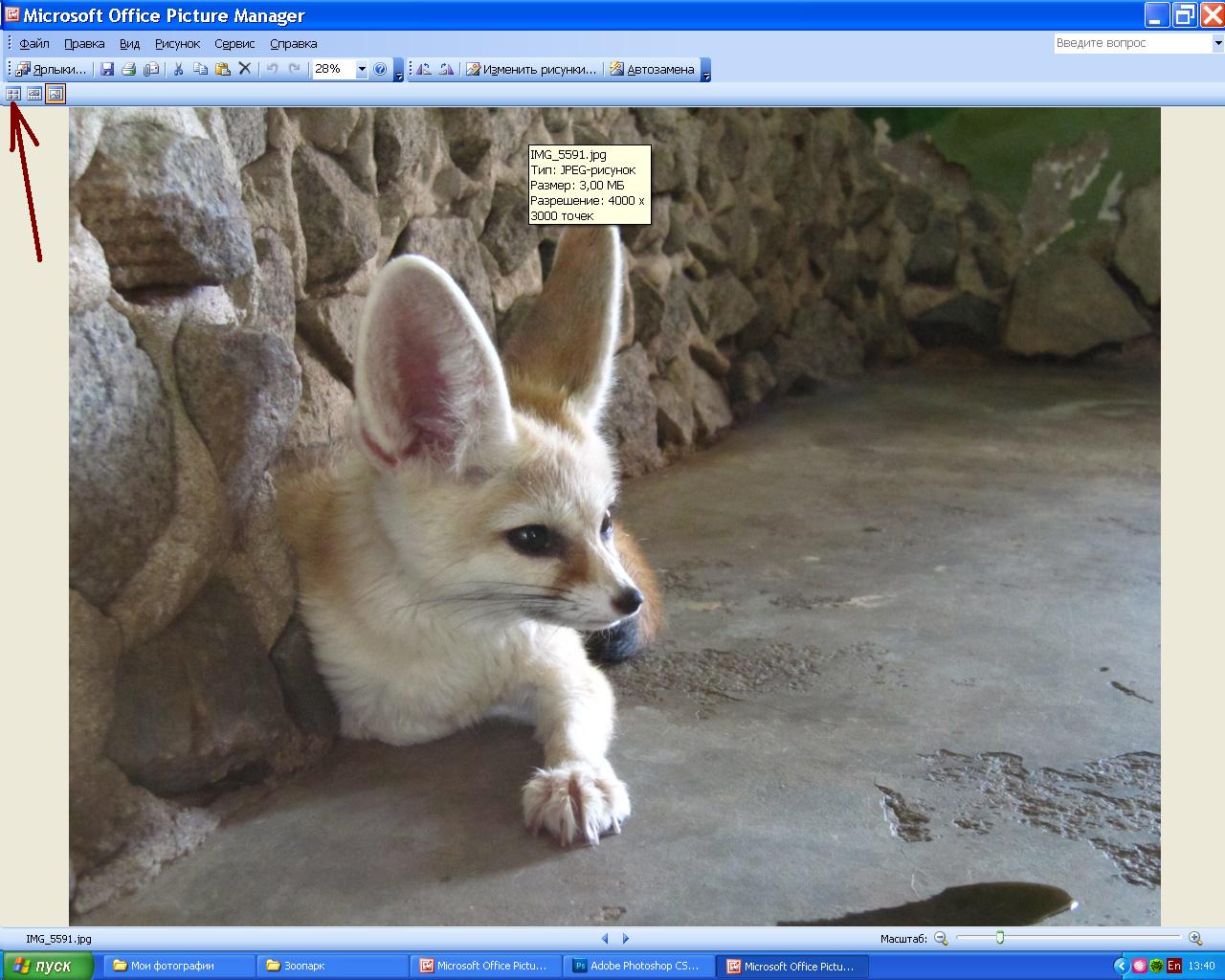Switch to Thumbnail view
Screen dimensions: 1225x980
click(13, 94)
